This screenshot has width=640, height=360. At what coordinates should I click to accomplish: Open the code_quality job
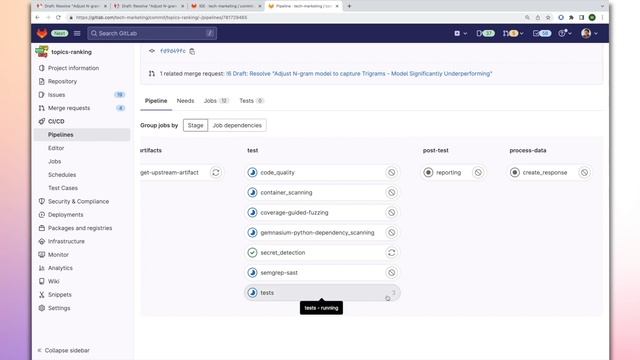(277, 173)
